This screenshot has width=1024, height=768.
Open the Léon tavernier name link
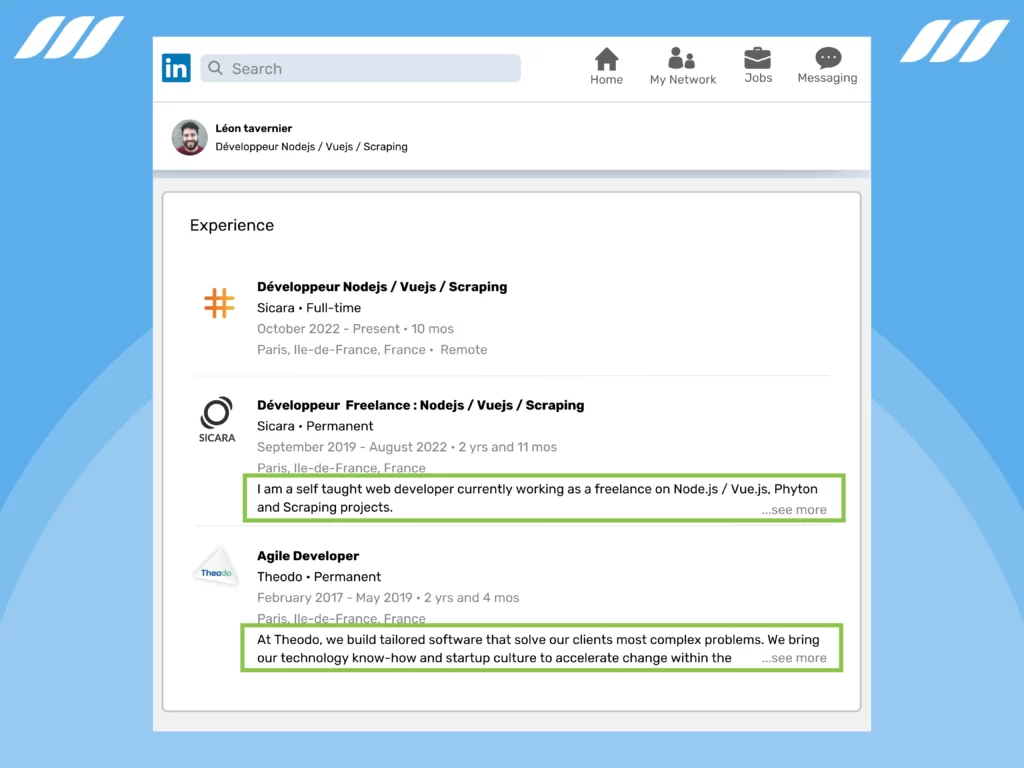pyautogui.click(x=253, y=128)
